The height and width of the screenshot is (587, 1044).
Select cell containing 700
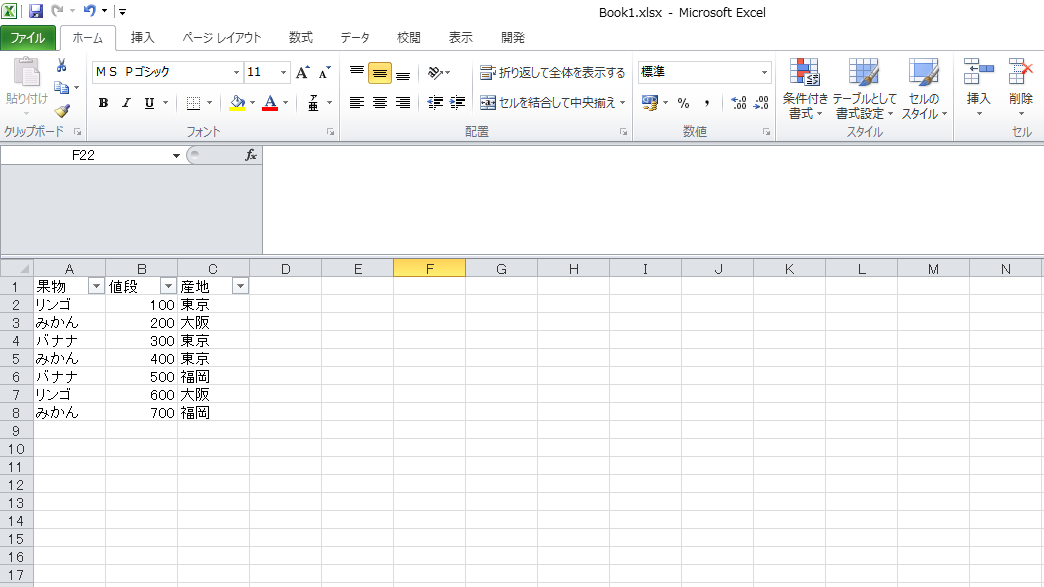142,413
